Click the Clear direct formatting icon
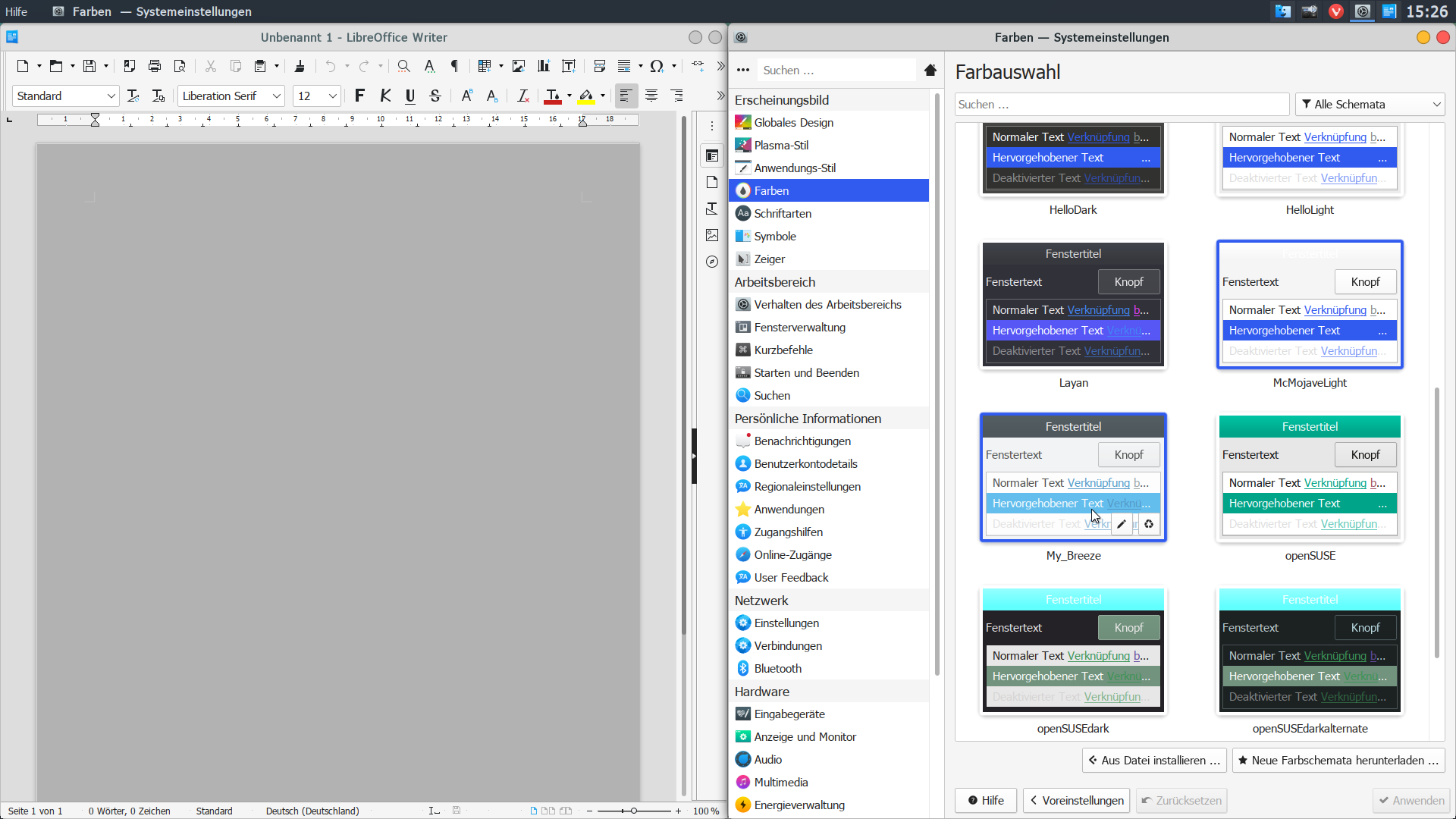The height and width of the screenshot is (819, 1456). pyautogui.click(x=522, y=96)
